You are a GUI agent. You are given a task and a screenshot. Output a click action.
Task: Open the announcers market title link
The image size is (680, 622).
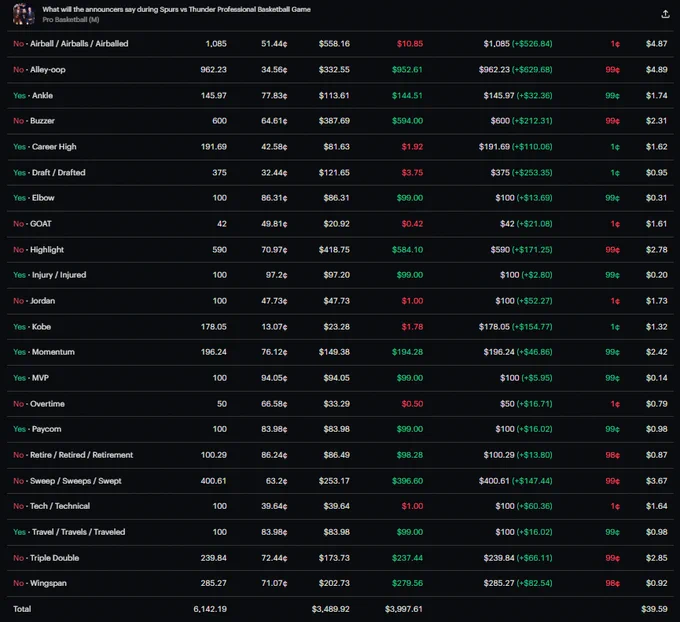coord(176,9)
